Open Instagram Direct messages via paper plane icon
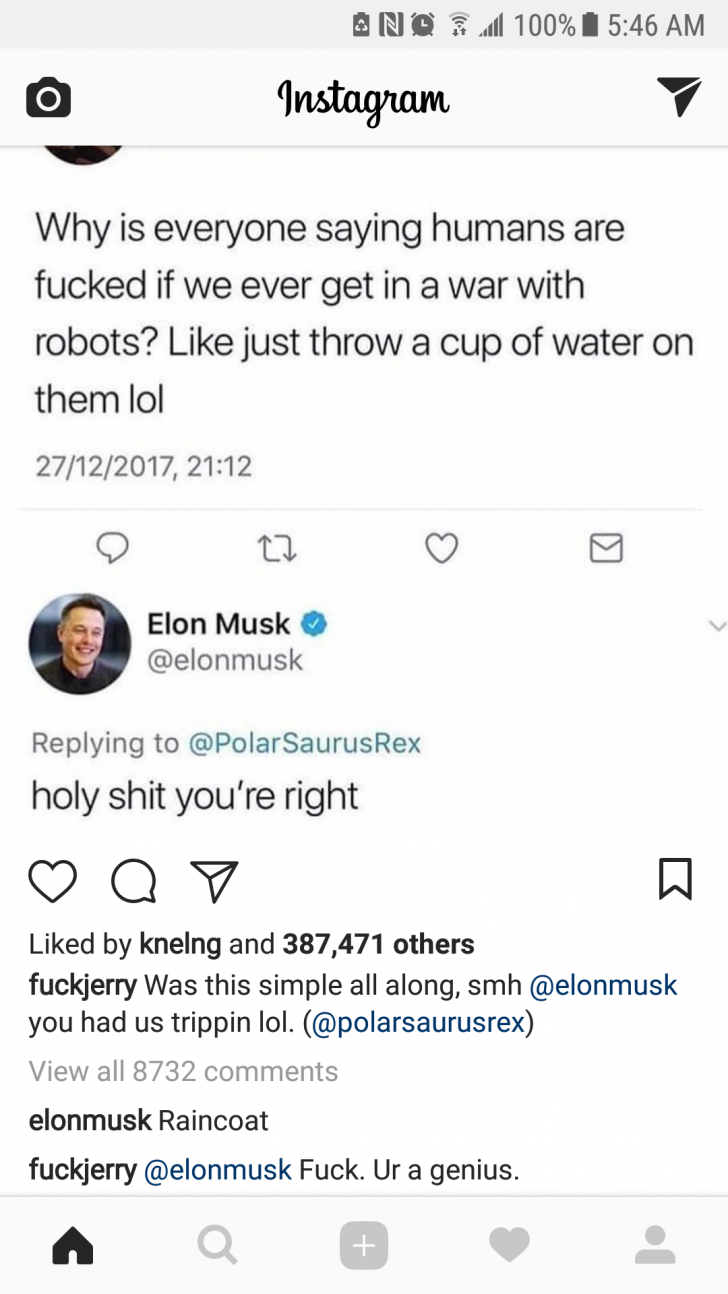The width and height of the screenshot is (728, 1294). click(680, 96)
